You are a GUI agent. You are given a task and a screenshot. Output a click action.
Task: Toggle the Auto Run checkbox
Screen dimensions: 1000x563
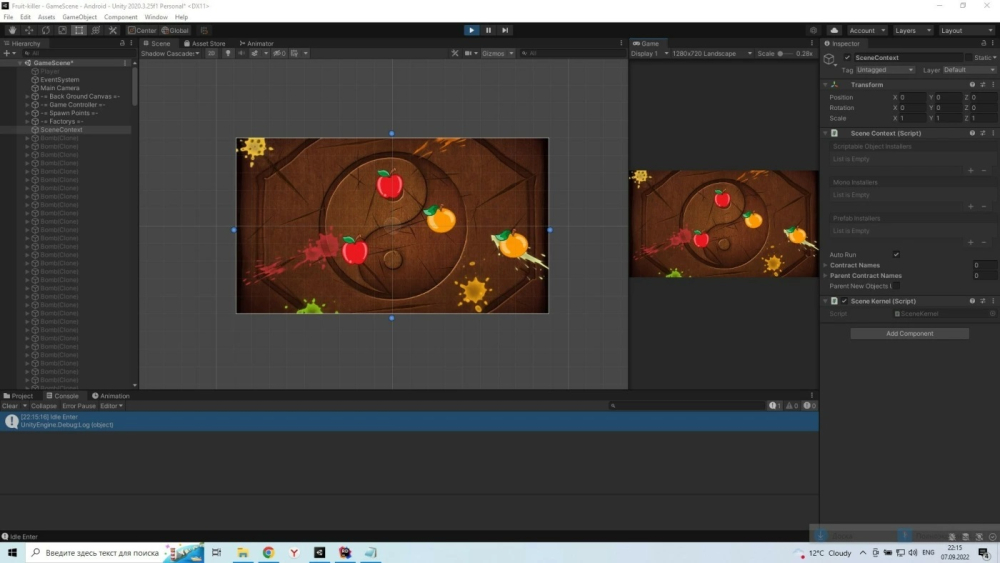pos(896,255)
